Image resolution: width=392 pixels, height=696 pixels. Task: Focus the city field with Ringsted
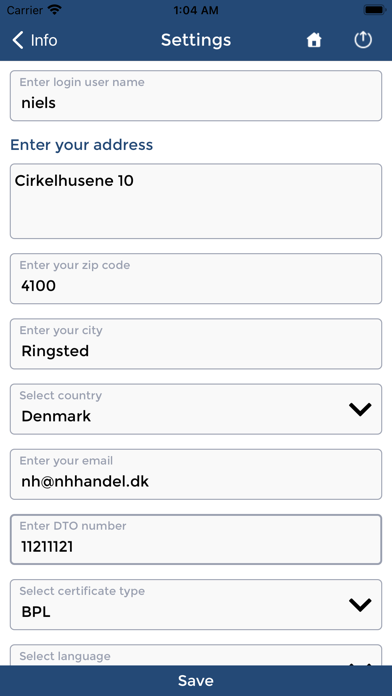[x=196, y=344]
